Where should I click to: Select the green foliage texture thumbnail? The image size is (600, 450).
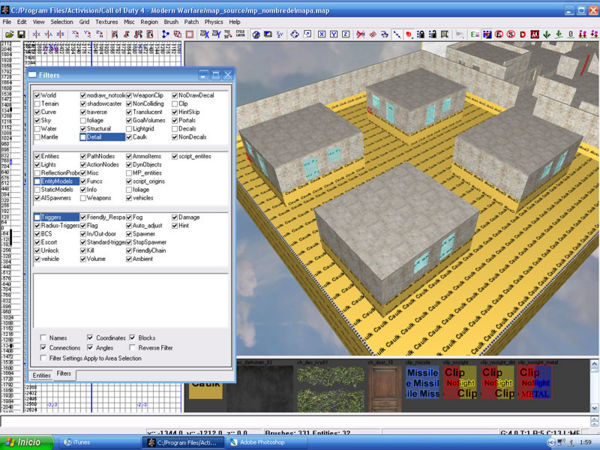pos(331,388)
